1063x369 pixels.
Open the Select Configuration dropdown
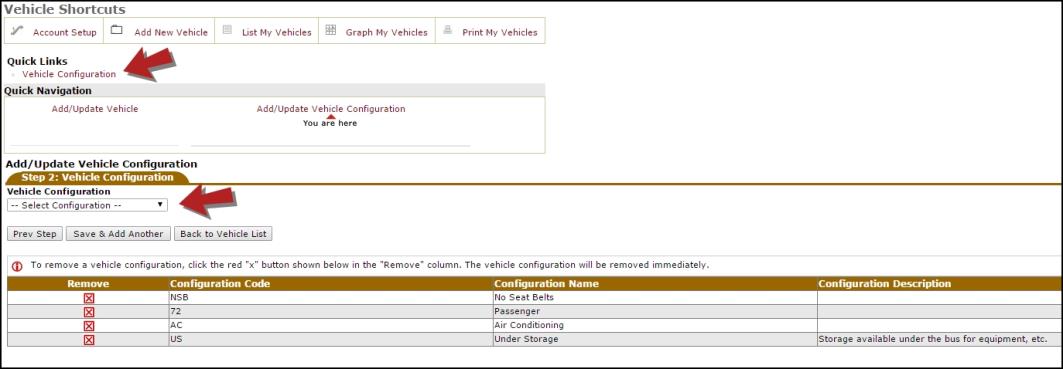(87, 205)
